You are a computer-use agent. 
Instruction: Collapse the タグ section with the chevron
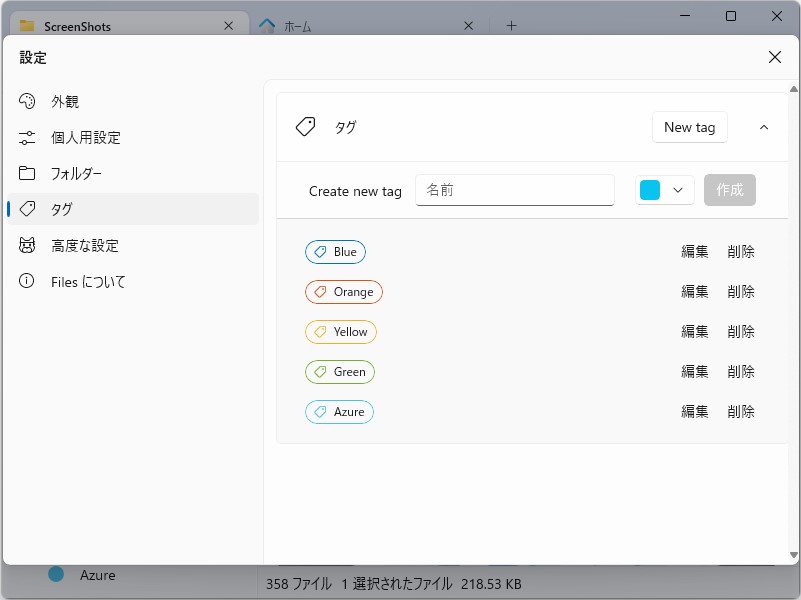pos(764,127)
